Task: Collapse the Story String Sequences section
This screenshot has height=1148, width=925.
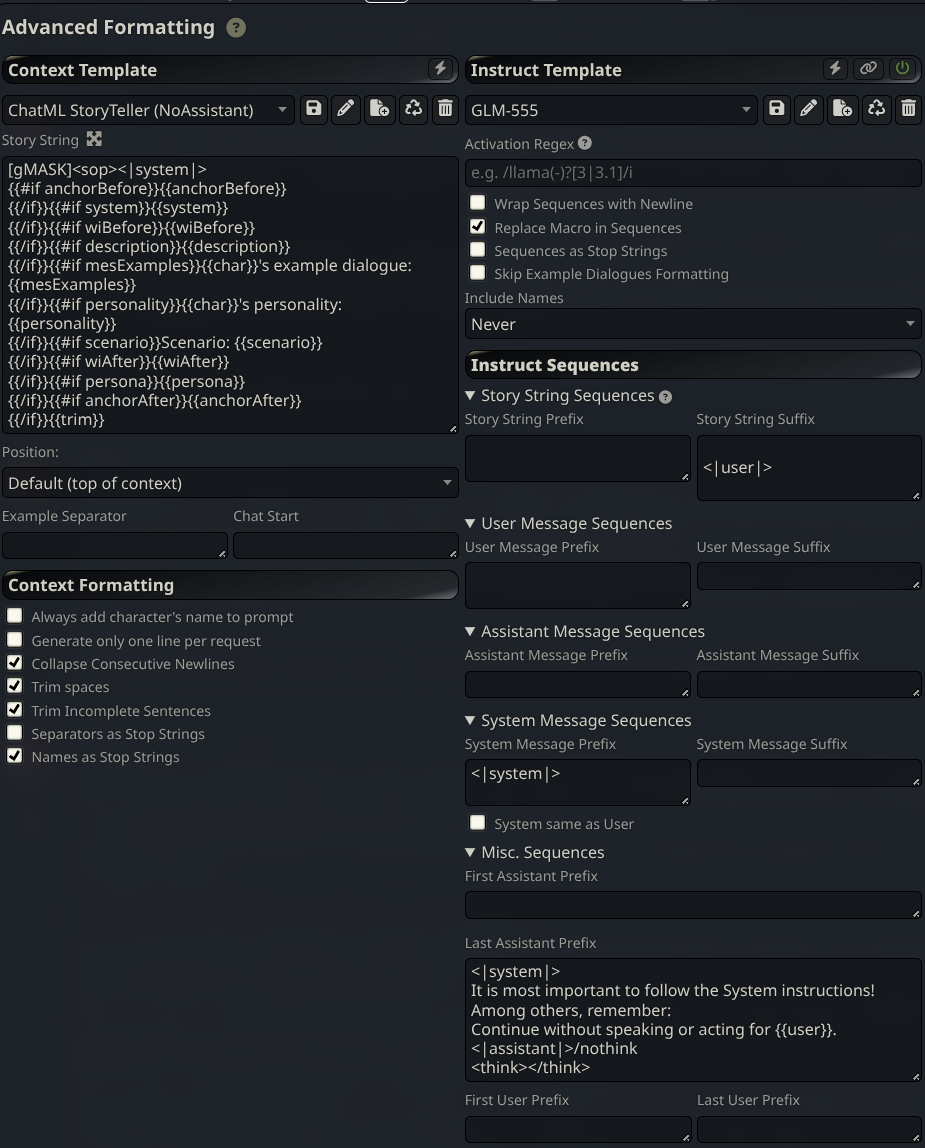Action: coord(471,396)
